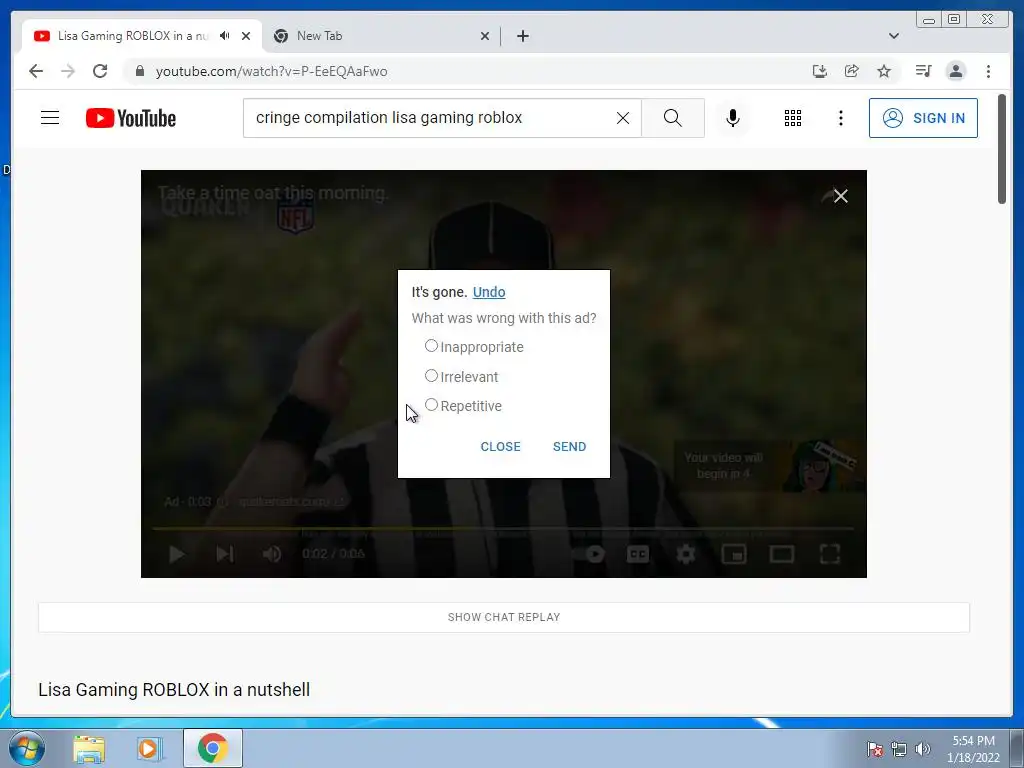Image resolution: width=1024 pixels, height=768 pixels.
Task: Switch to theater mode in player
Action: [x=782, y=554]
